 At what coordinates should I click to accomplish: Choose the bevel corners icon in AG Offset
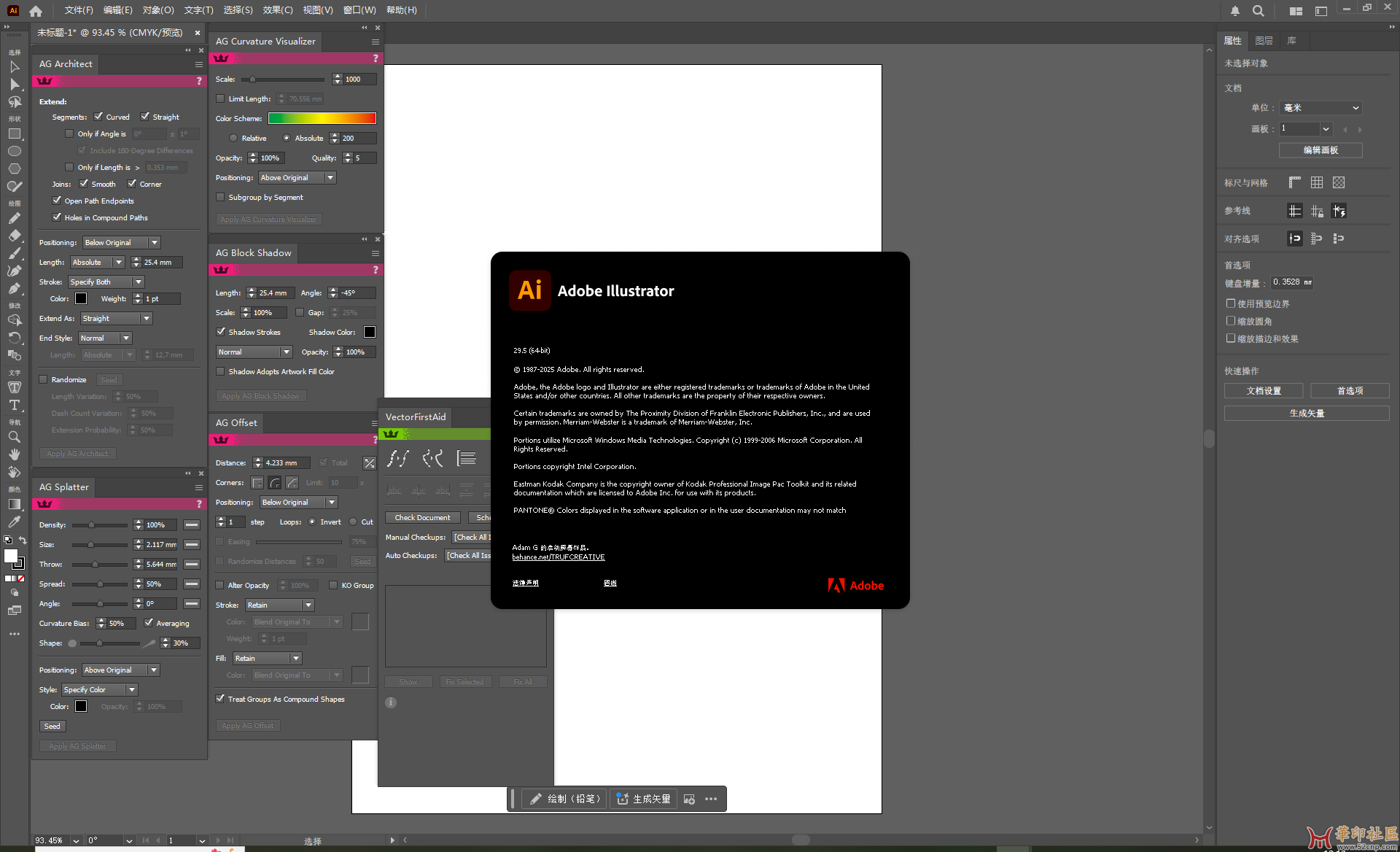(x=292, y=483)
